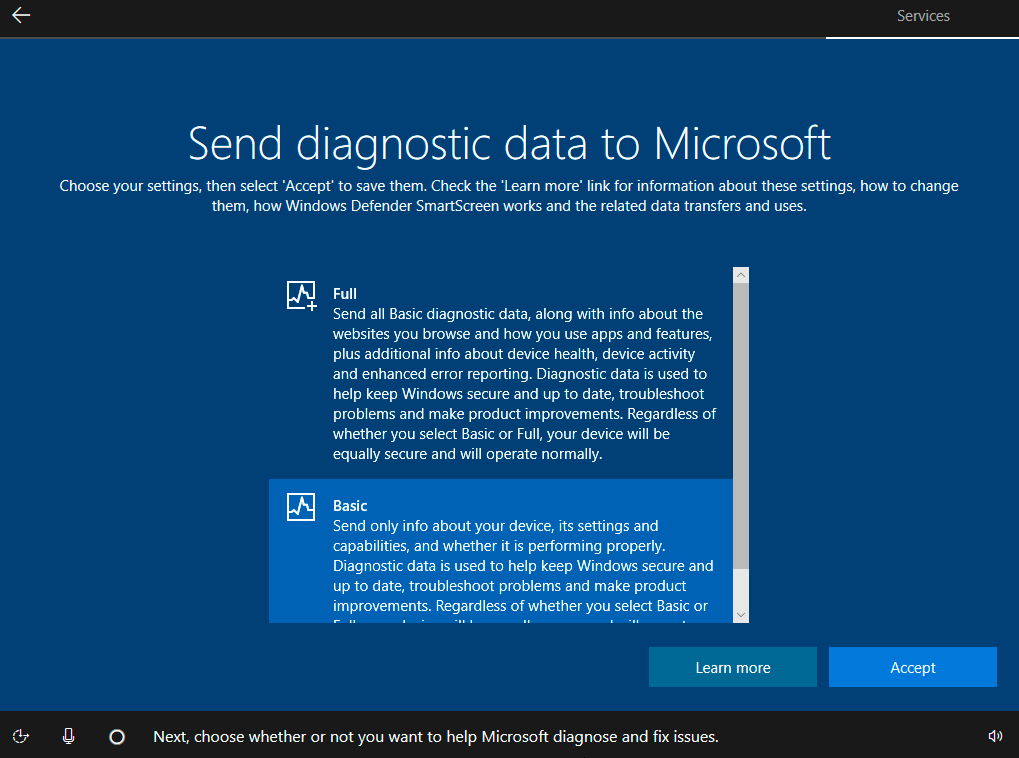Viewport: 1019px width, 758px height.
Task: Select the Full diagnostic data option
Action: (x=500, y=373)
